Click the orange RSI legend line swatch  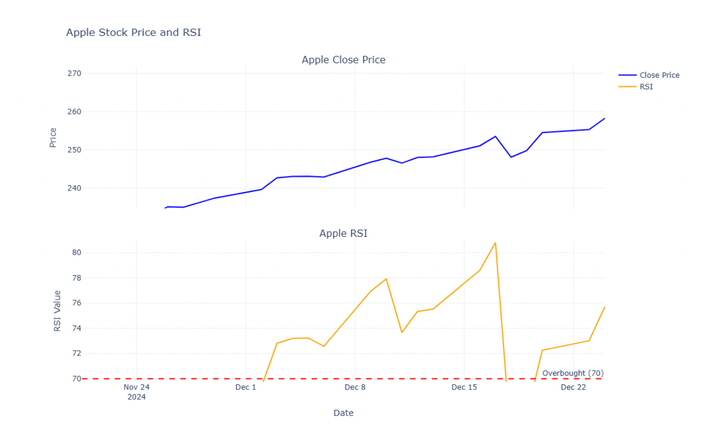click(627, 87)
